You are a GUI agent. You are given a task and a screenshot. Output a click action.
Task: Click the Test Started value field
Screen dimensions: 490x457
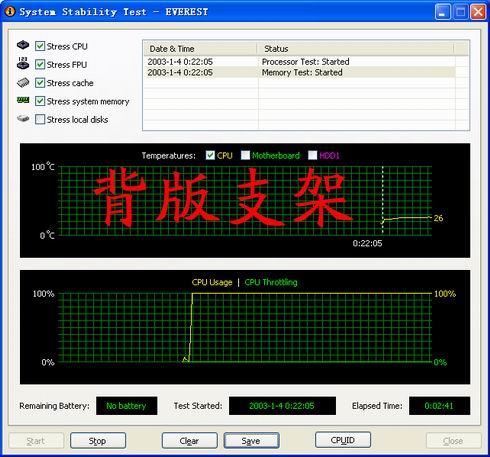[x=282, y=406]
